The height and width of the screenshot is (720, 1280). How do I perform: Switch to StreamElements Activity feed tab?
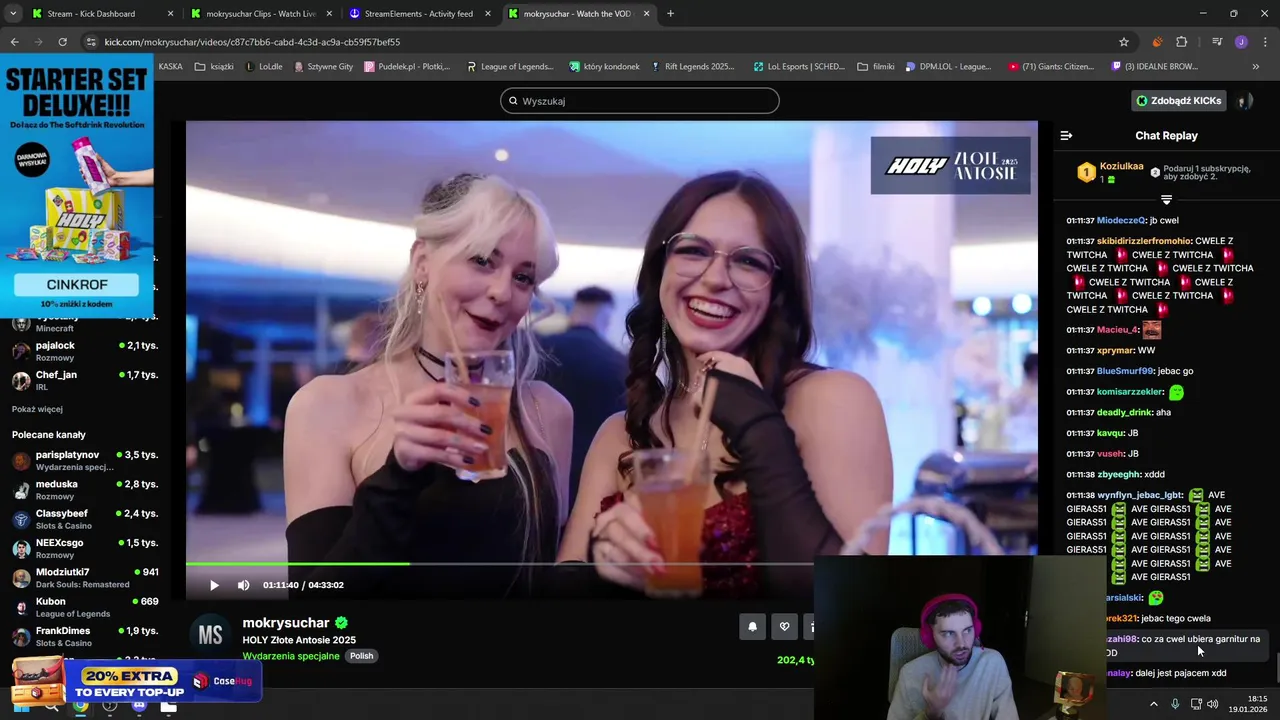(x=420, y=14)
